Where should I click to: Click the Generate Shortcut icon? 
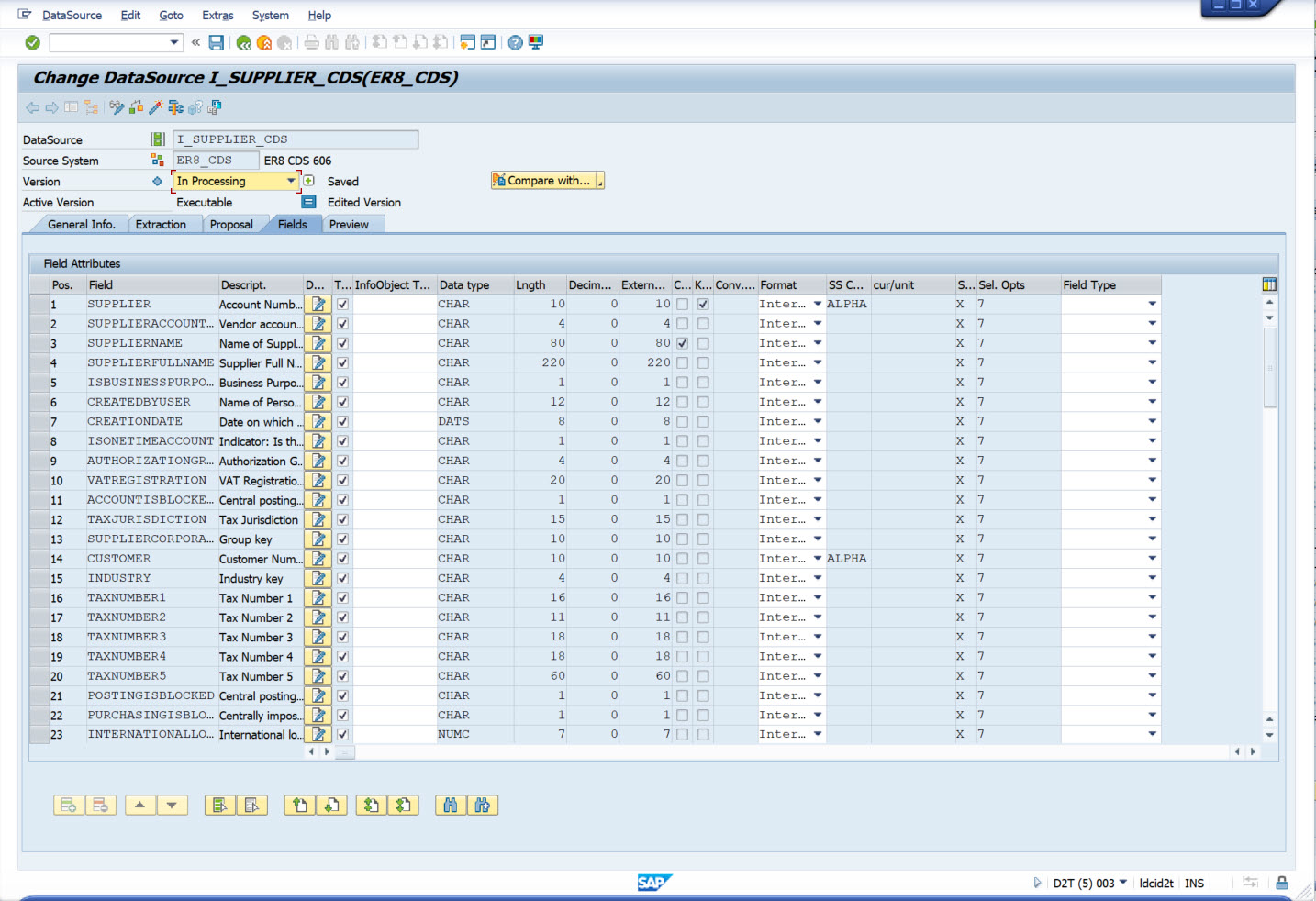(488, 42)
